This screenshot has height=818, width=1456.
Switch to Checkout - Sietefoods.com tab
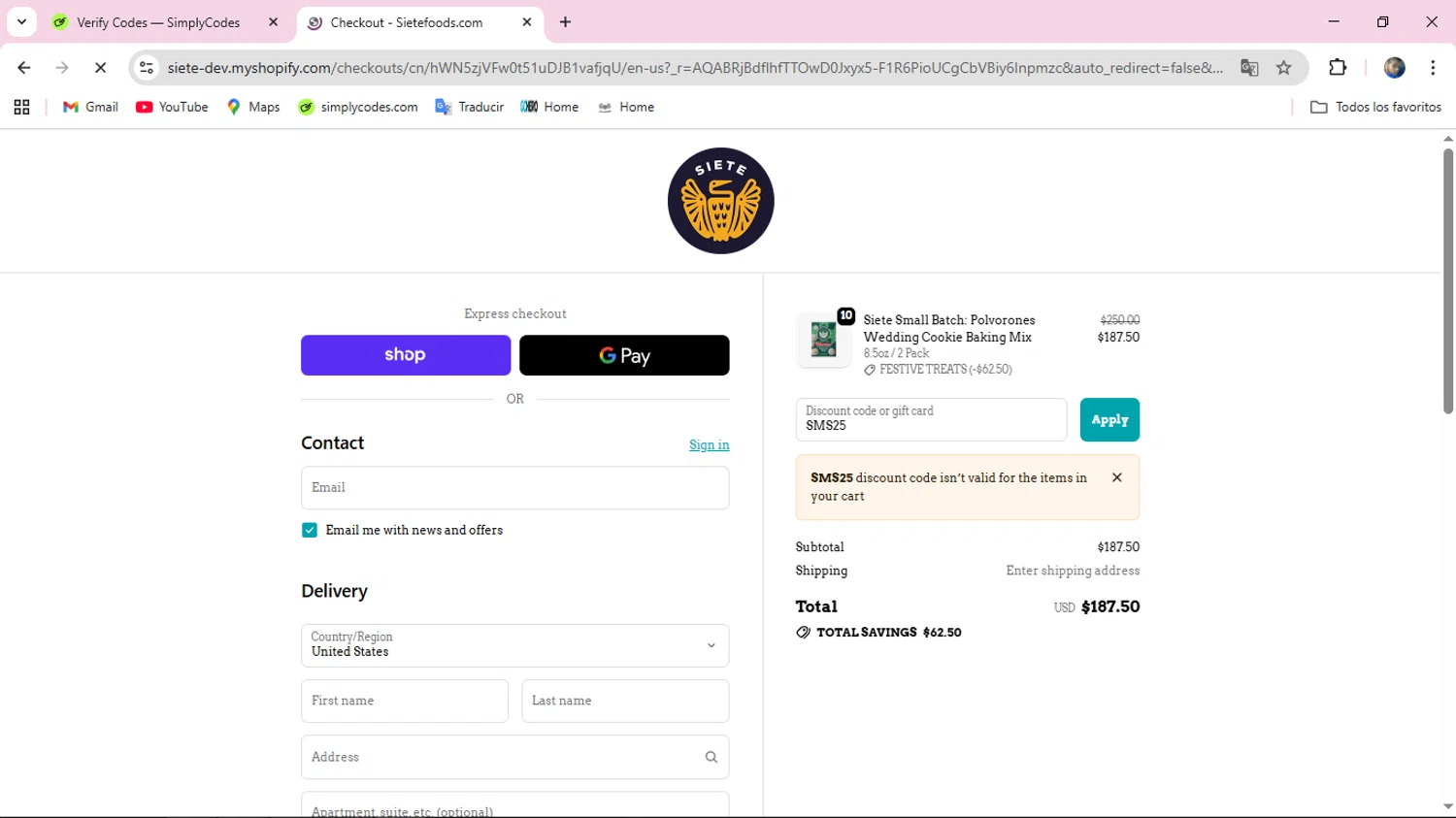(x=419, y=22)
